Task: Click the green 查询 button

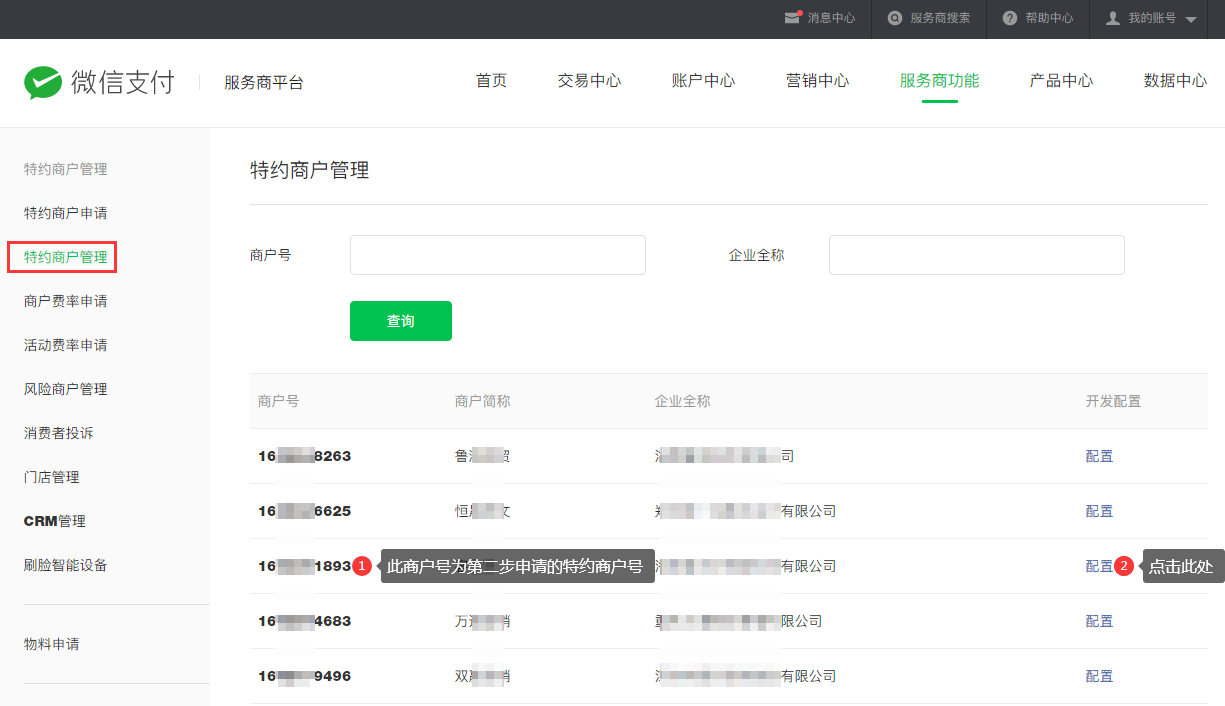Action: click(x=401, y=321)
